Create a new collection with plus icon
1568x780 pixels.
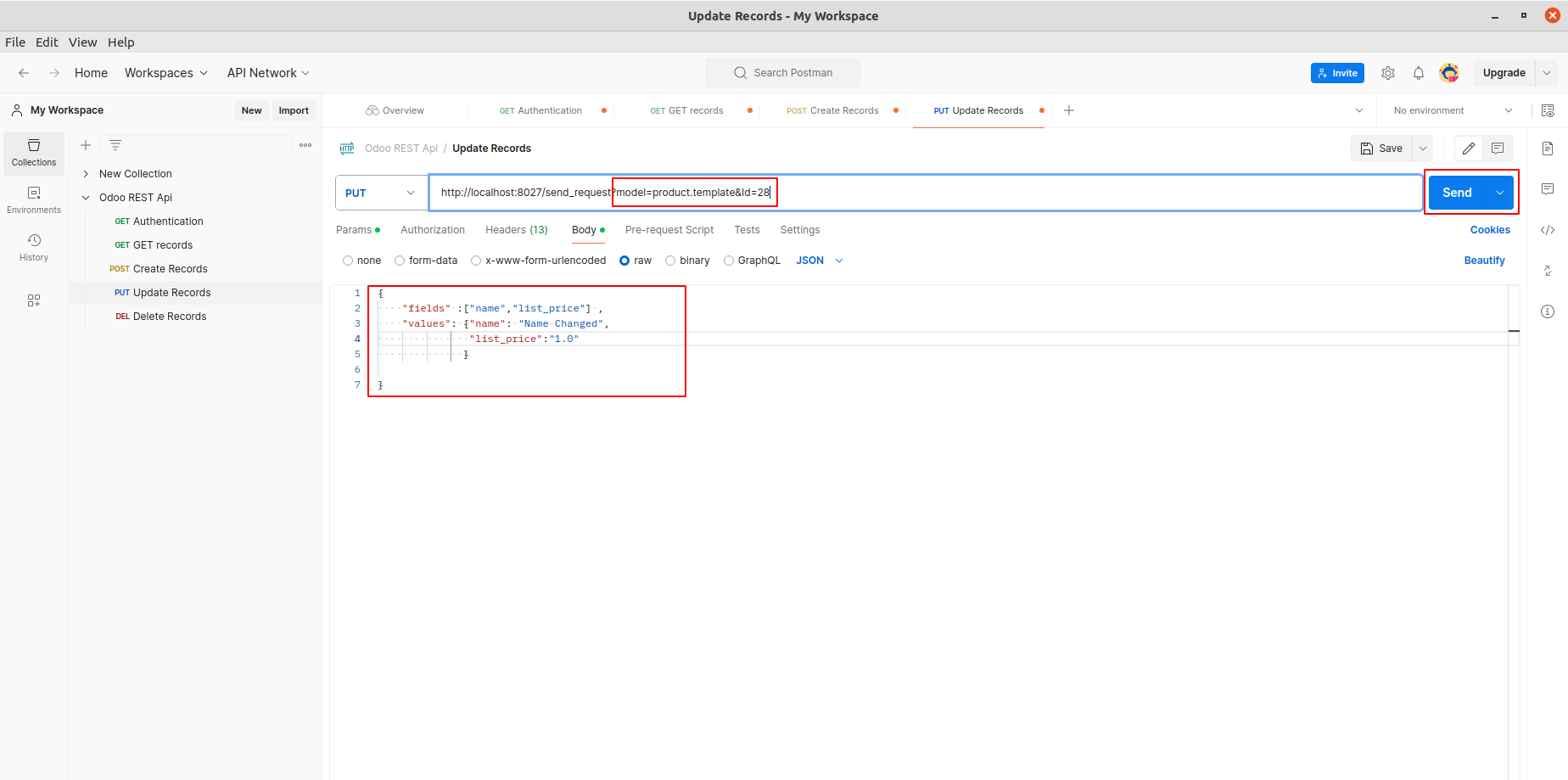coord(86,145)
